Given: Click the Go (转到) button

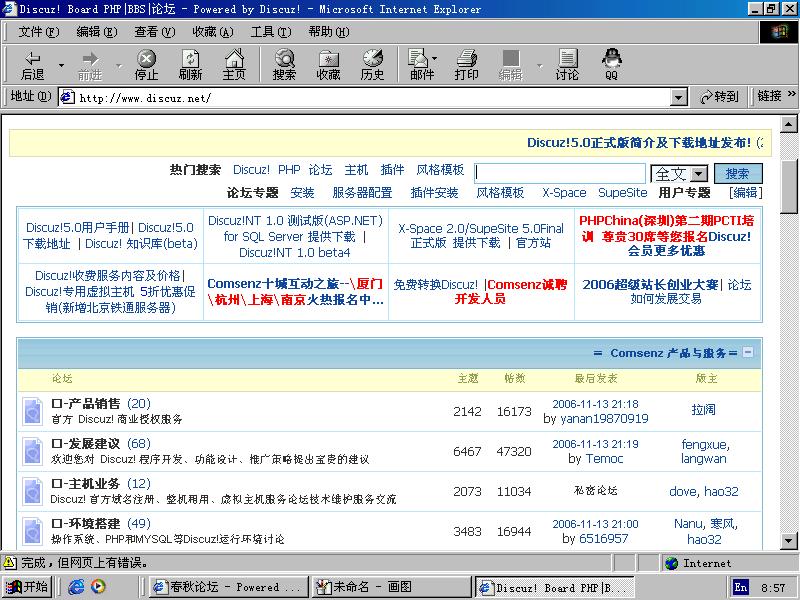Looking at the screenshot, I should (719, 96).
